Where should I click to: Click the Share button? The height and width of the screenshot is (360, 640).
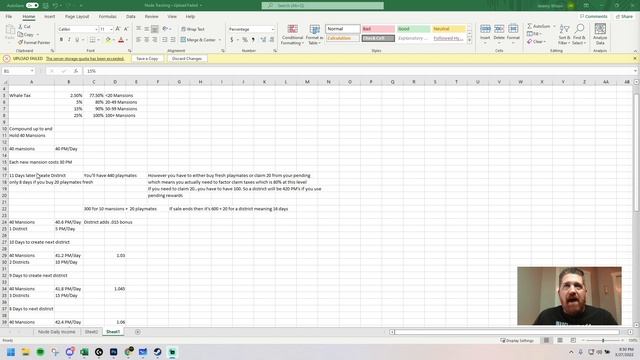tap(624, 16)
